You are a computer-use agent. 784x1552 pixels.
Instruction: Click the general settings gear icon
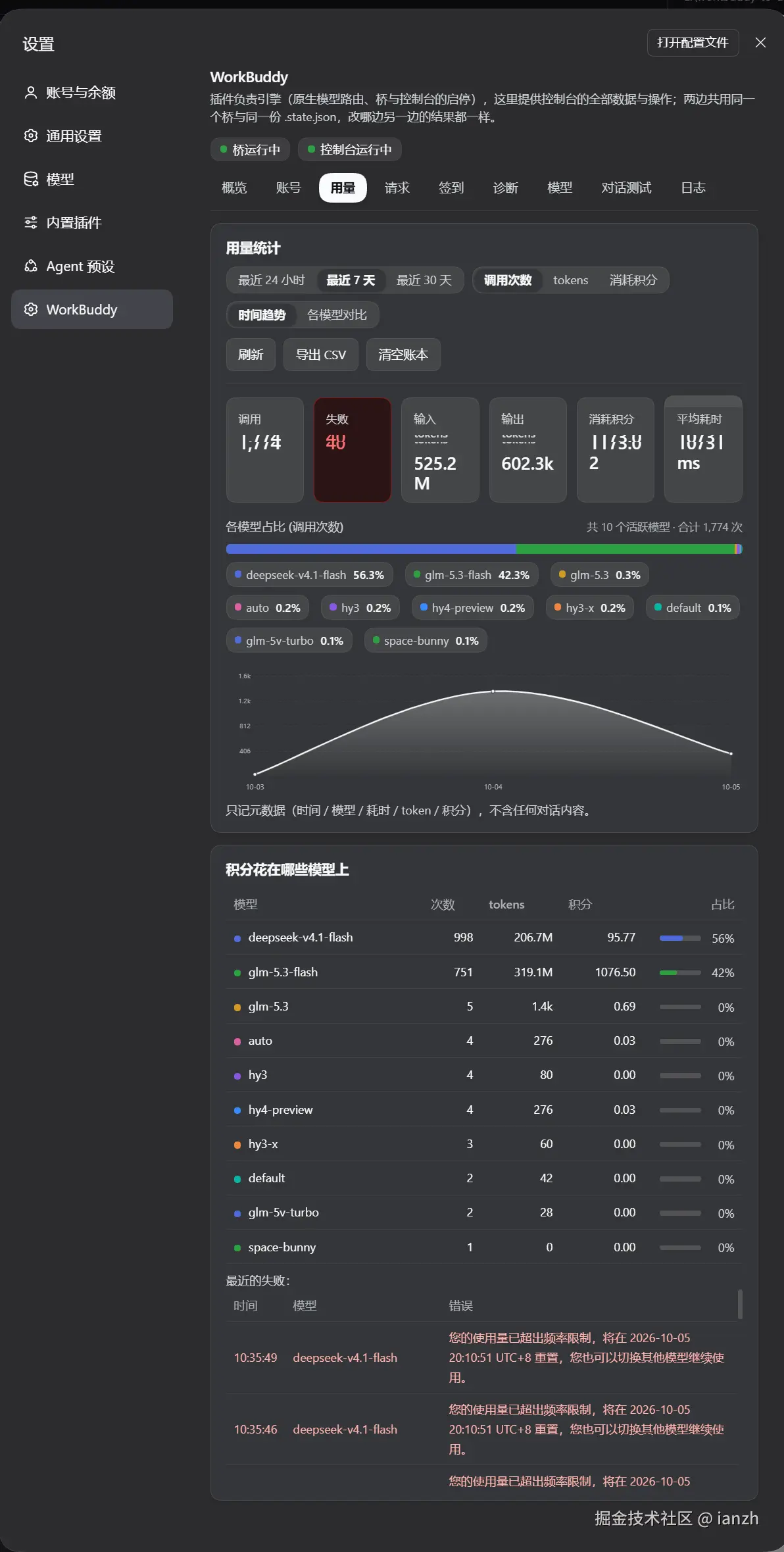pyautogui.click(x=30, y=136)
